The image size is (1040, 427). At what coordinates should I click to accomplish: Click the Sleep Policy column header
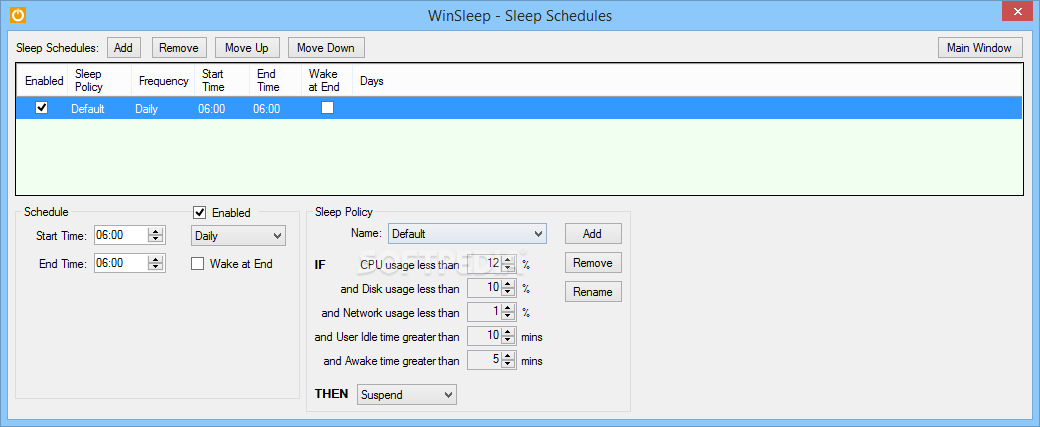(100, 81)
